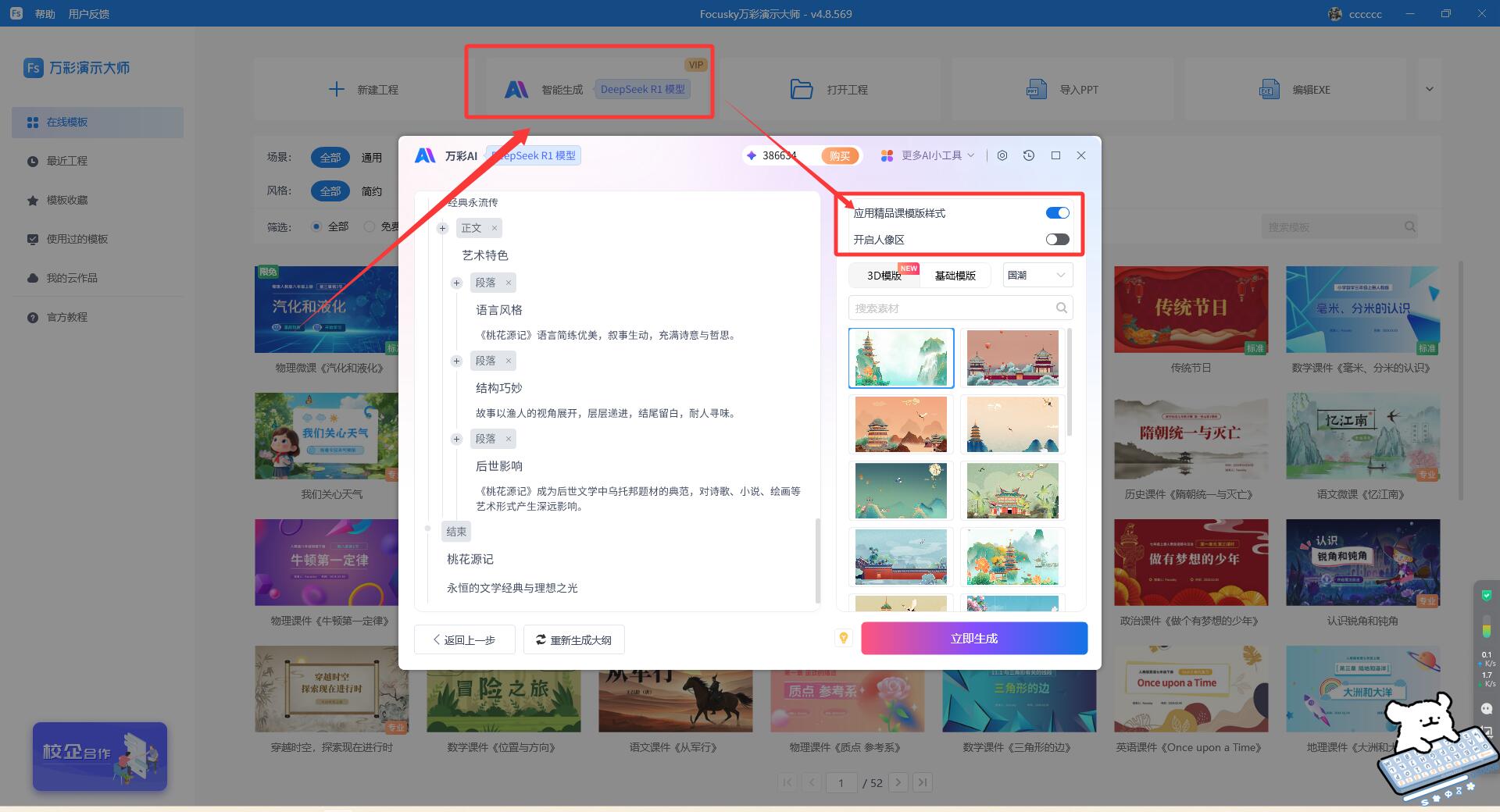Screen dimensions: 1500x812
Task: Click the 编辑EXE file icon
Action: (x=1269, y=89)
